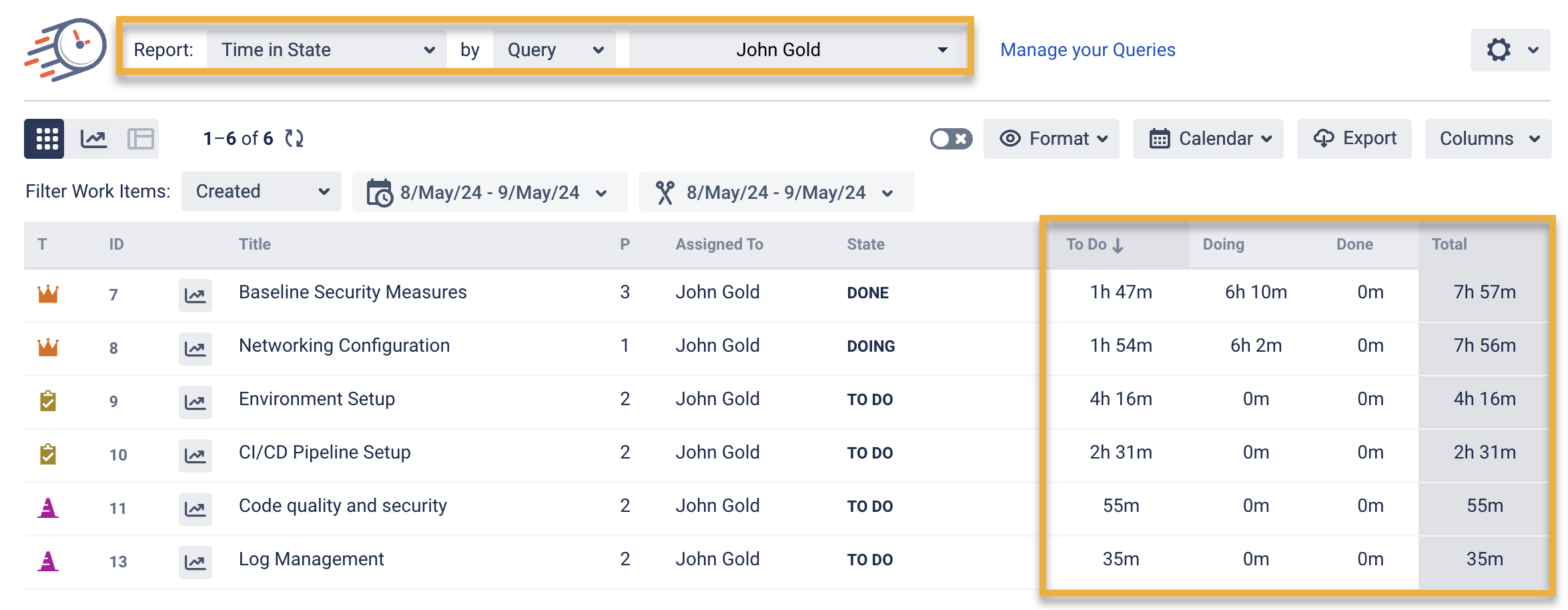The width and height of the screenshot is (1568, 610).
Task: Toggle the switch left of Format
Action: [x=951, y=139]
